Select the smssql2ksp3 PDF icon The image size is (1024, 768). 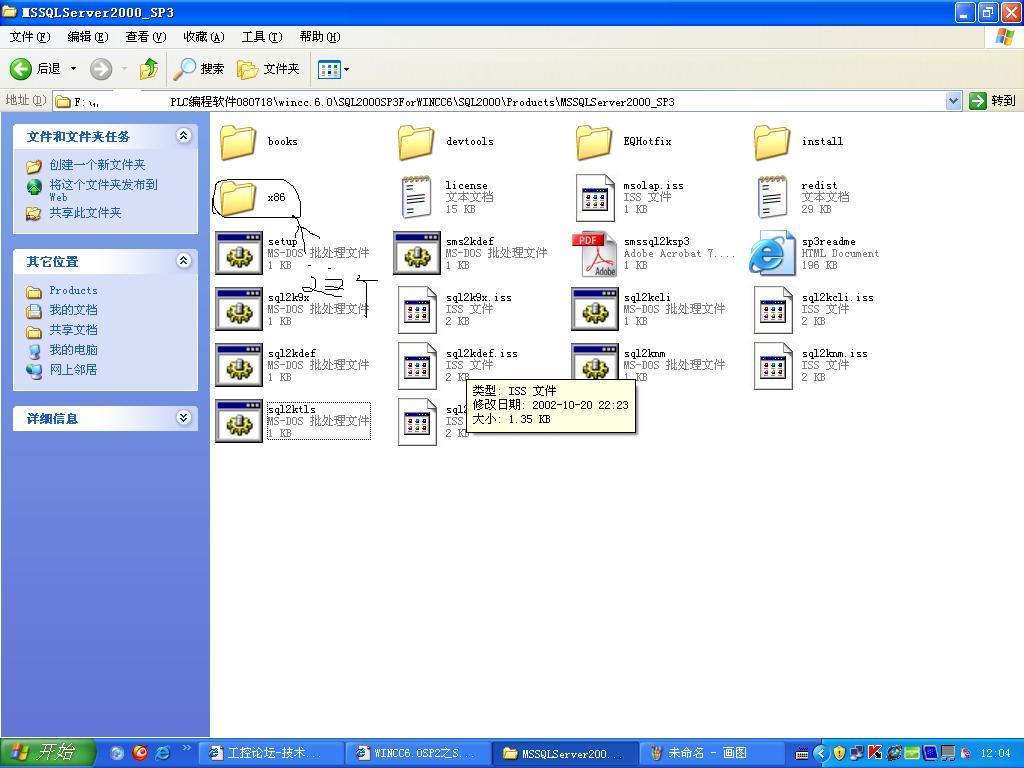(x=594, y=254)
